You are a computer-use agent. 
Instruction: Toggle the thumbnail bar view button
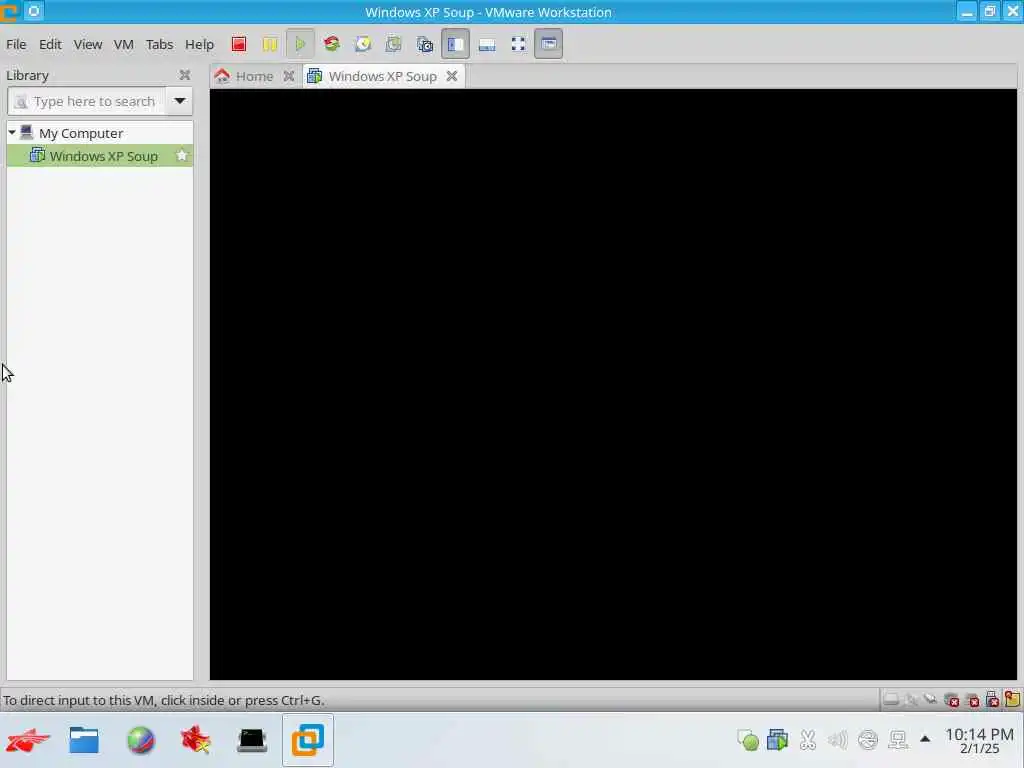tap(487, 44)
